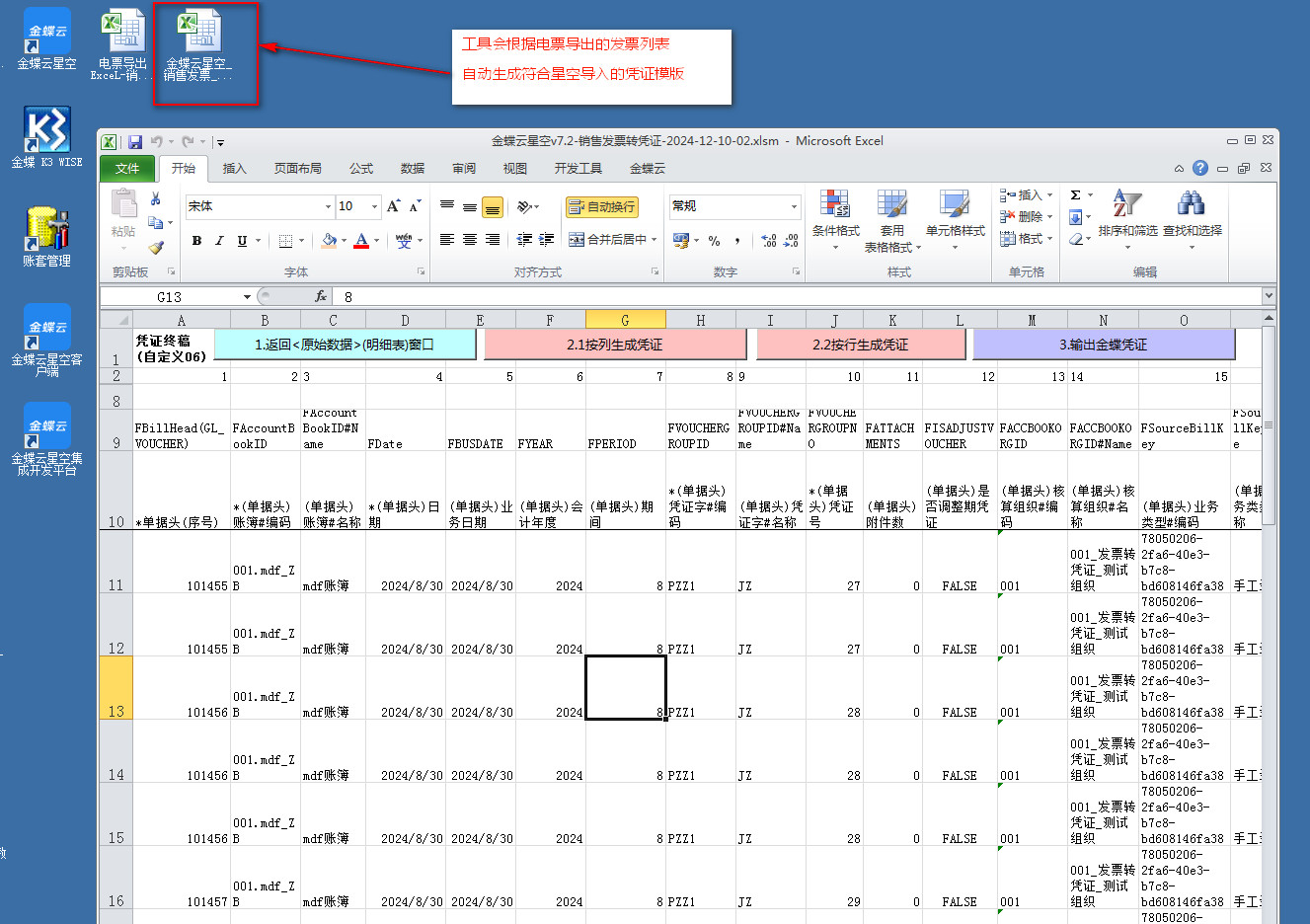
Task: Click the text orientation icon
Action: pos(525,207)
